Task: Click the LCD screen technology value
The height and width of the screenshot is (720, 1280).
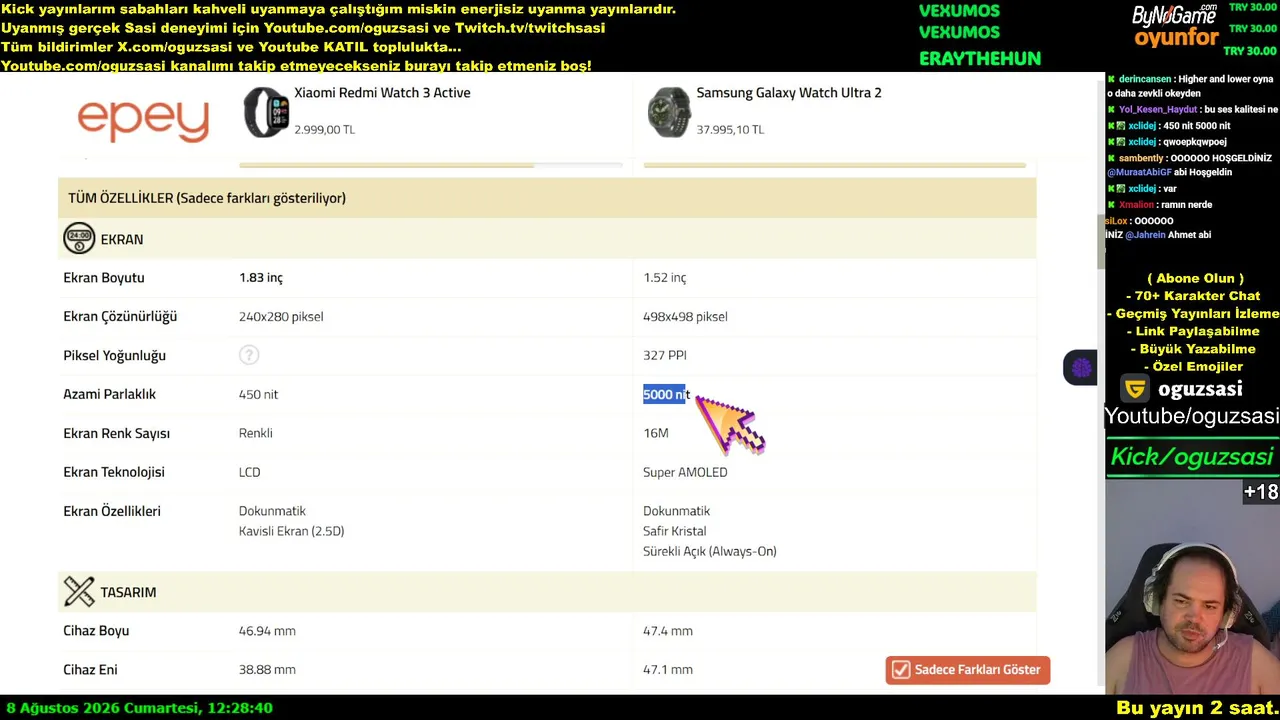Action: [250, 472]
